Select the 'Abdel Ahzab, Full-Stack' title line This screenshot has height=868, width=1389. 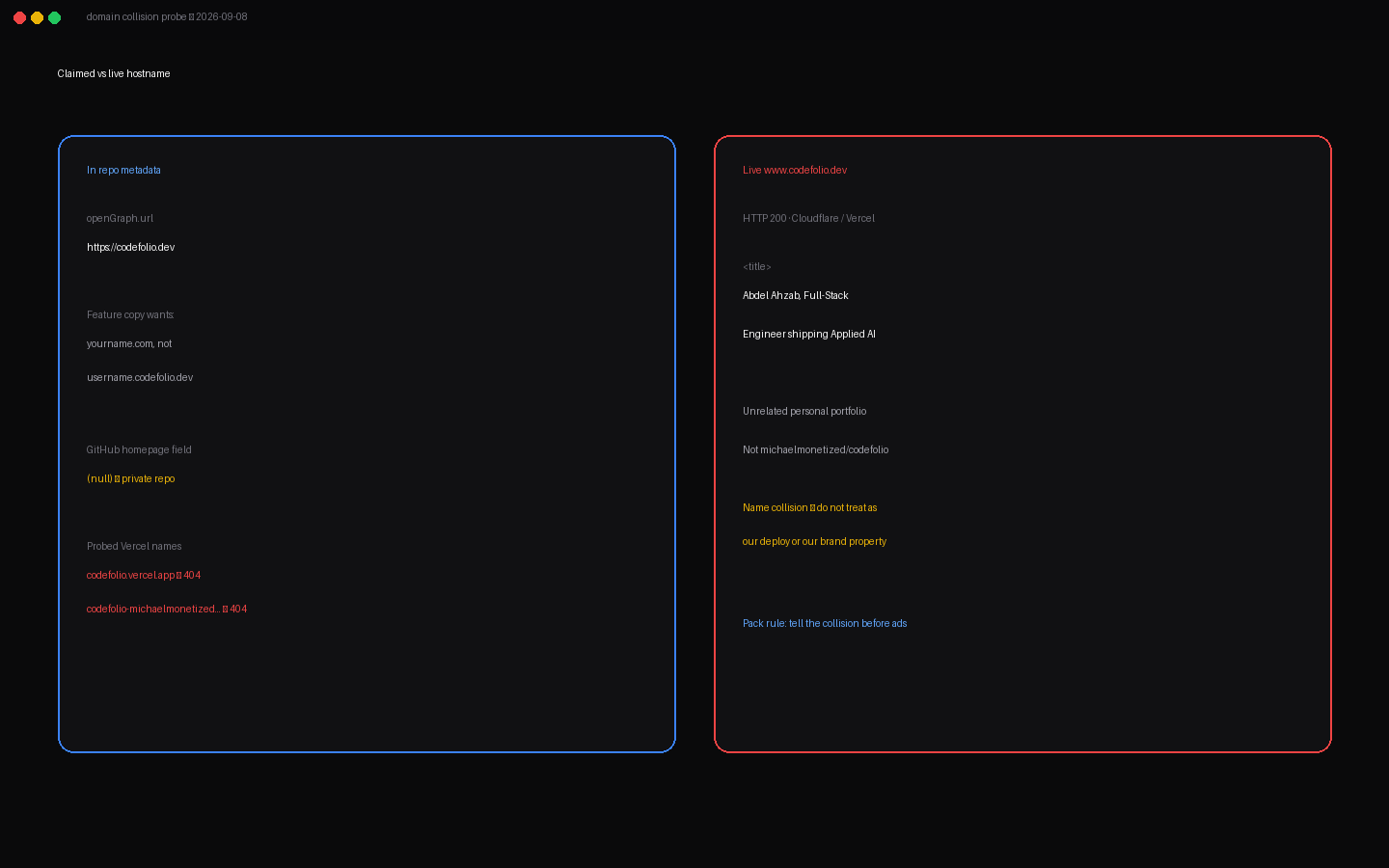[796, 295]
